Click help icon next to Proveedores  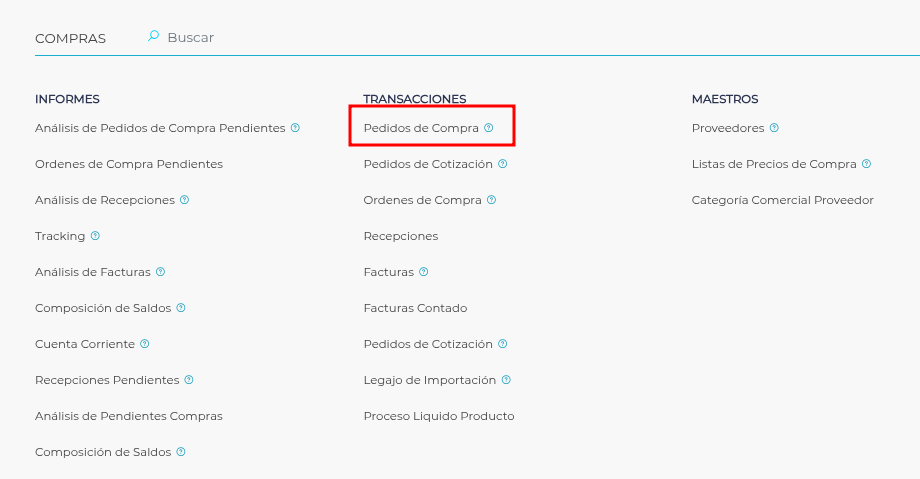pyautogui.click(x=774, y=128)
